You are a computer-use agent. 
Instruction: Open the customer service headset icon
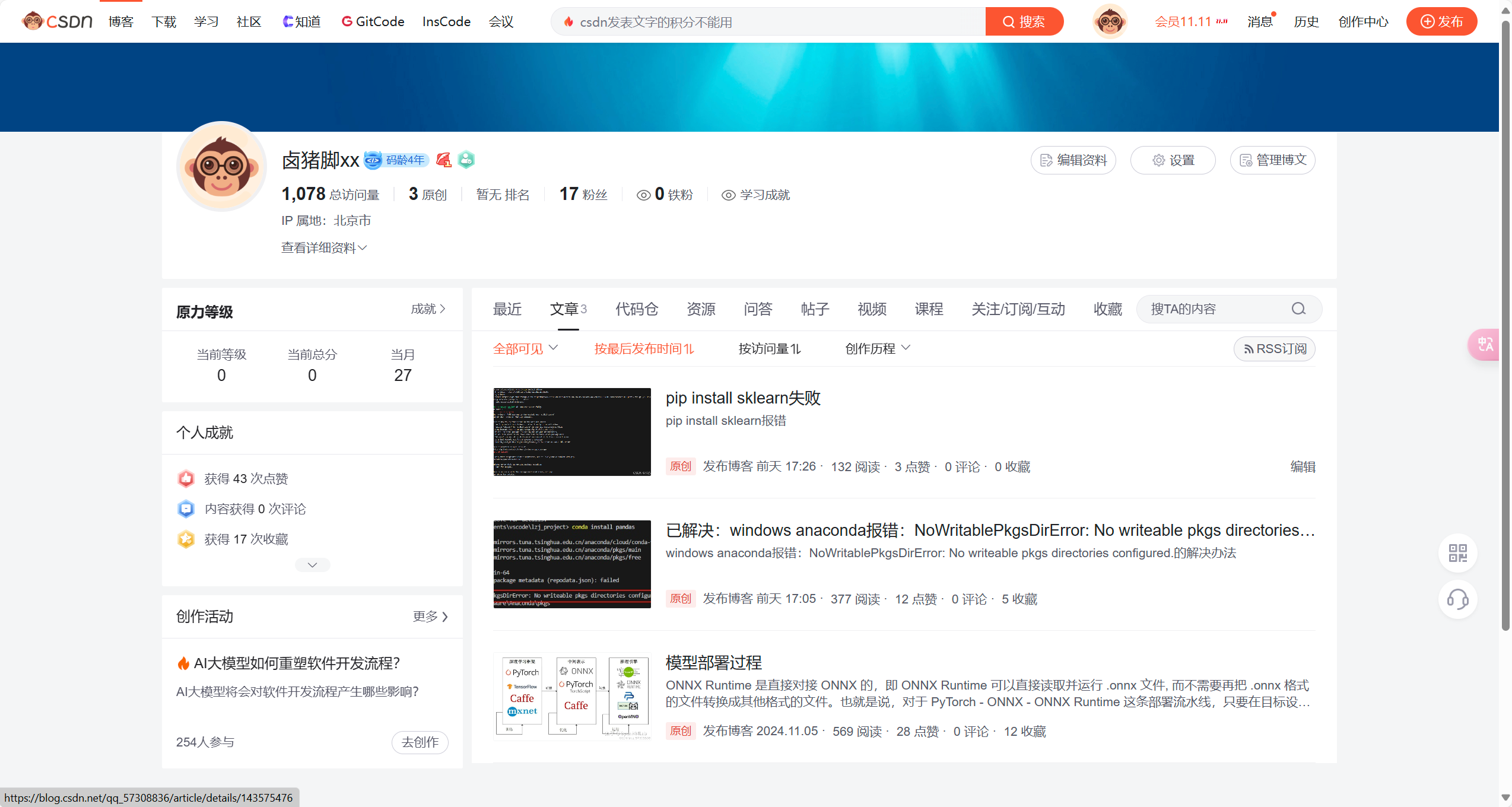(x=1457, y=599)
